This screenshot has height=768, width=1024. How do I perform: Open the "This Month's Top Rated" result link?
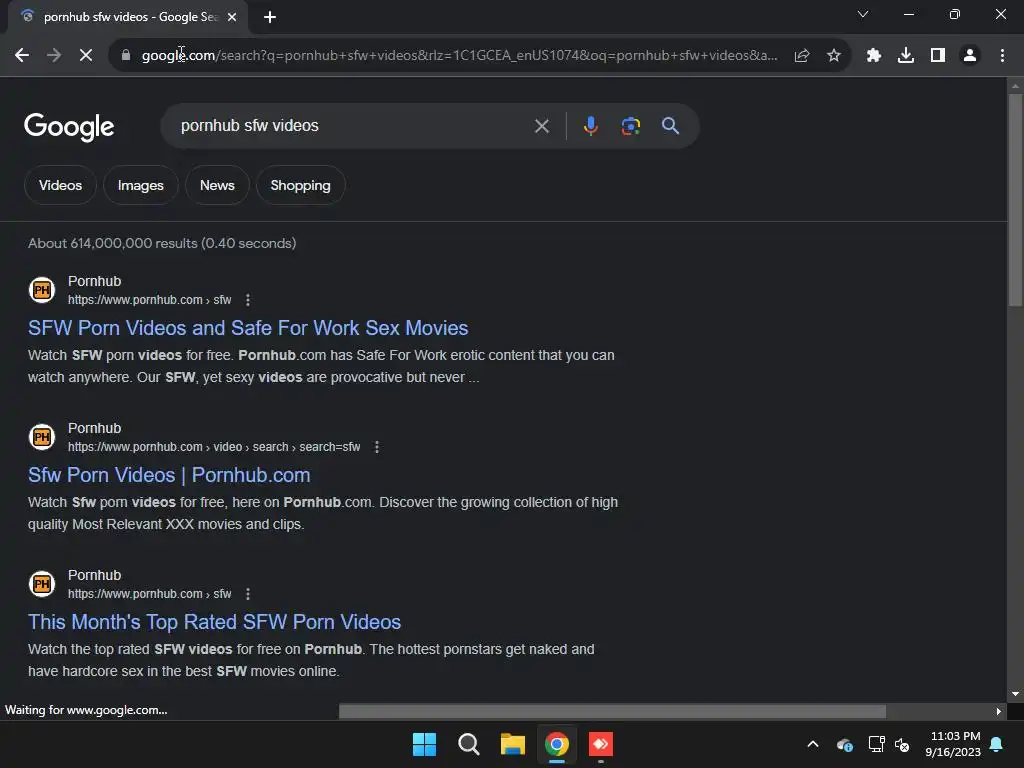tap(214, 622)
